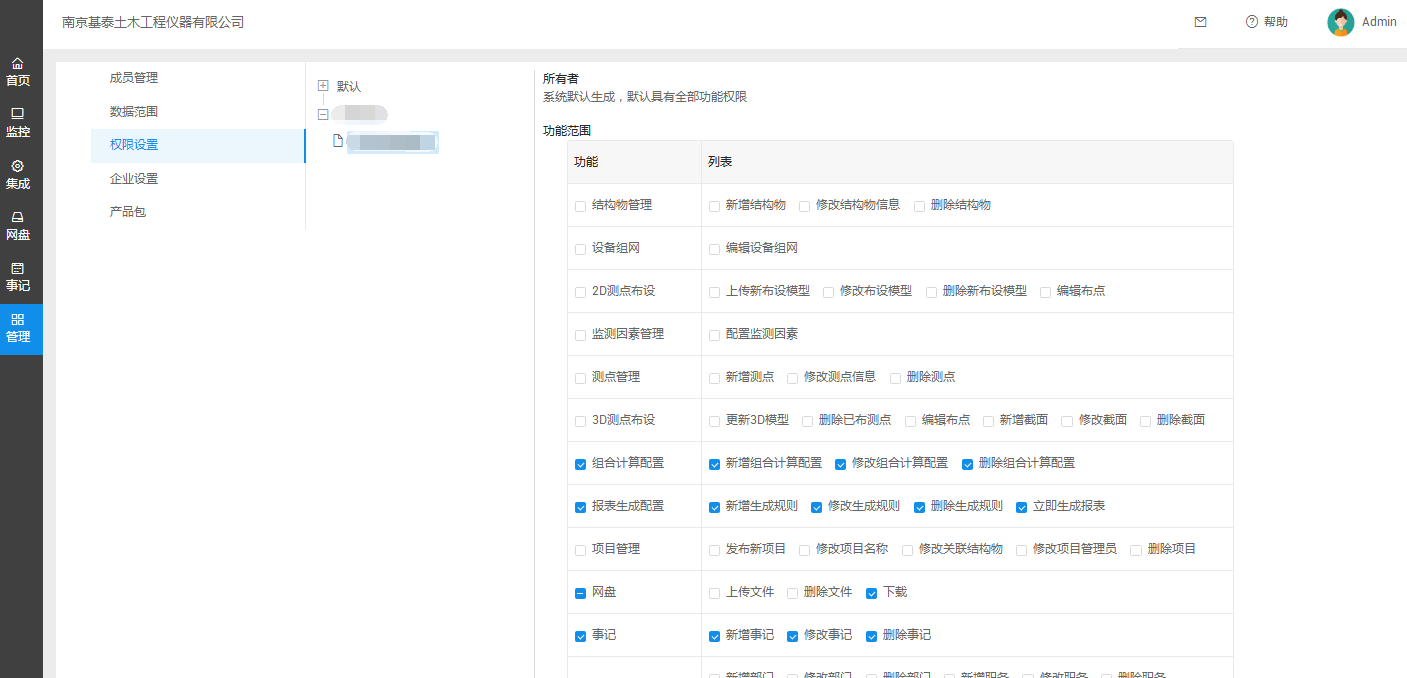Image resolution: width=1407 pixels, height=678 pixels.
Task: Open the 产品包 menu entry
Action: [x=128, y=212]
